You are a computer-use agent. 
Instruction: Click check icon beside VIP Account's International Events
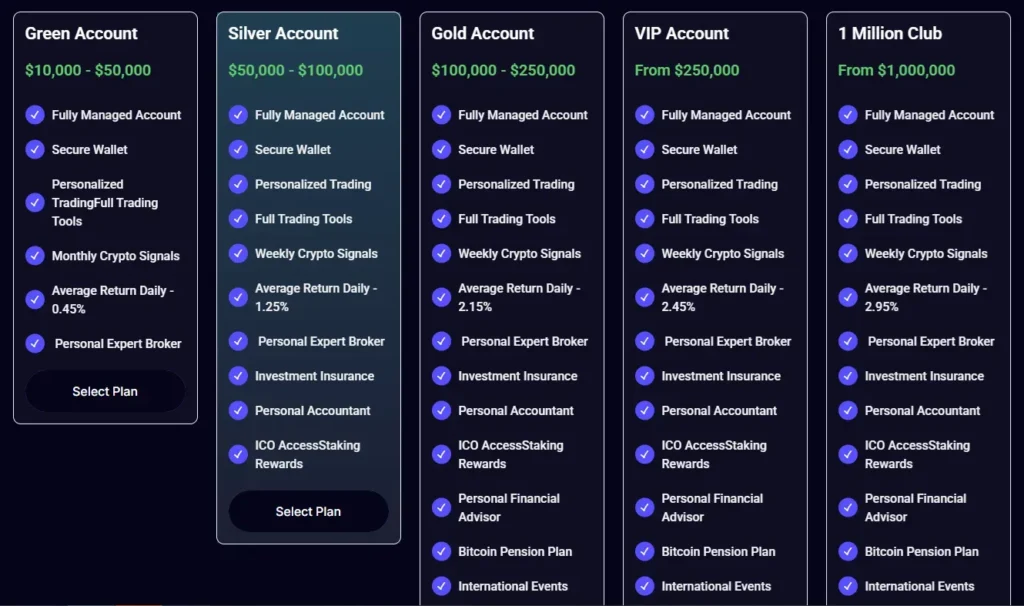click(645, 586)
